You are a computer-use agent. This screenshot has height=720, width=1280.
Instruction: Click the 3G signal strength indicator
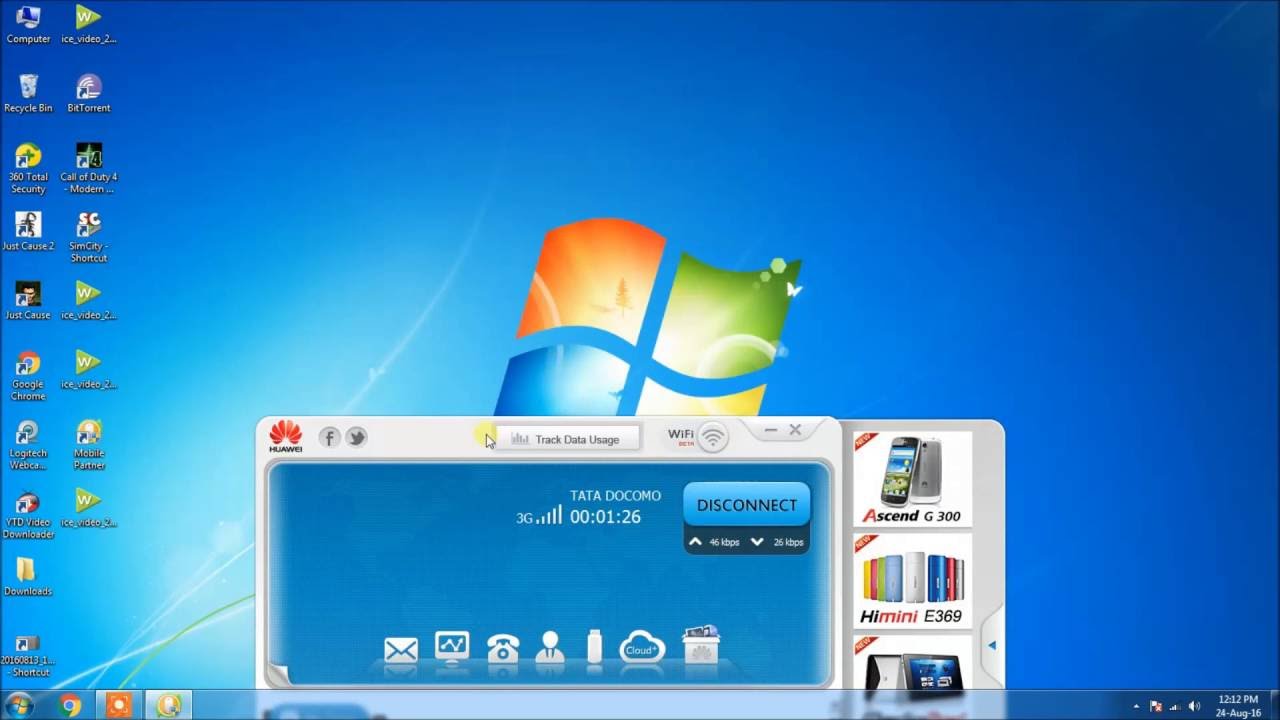pos(538,516)
